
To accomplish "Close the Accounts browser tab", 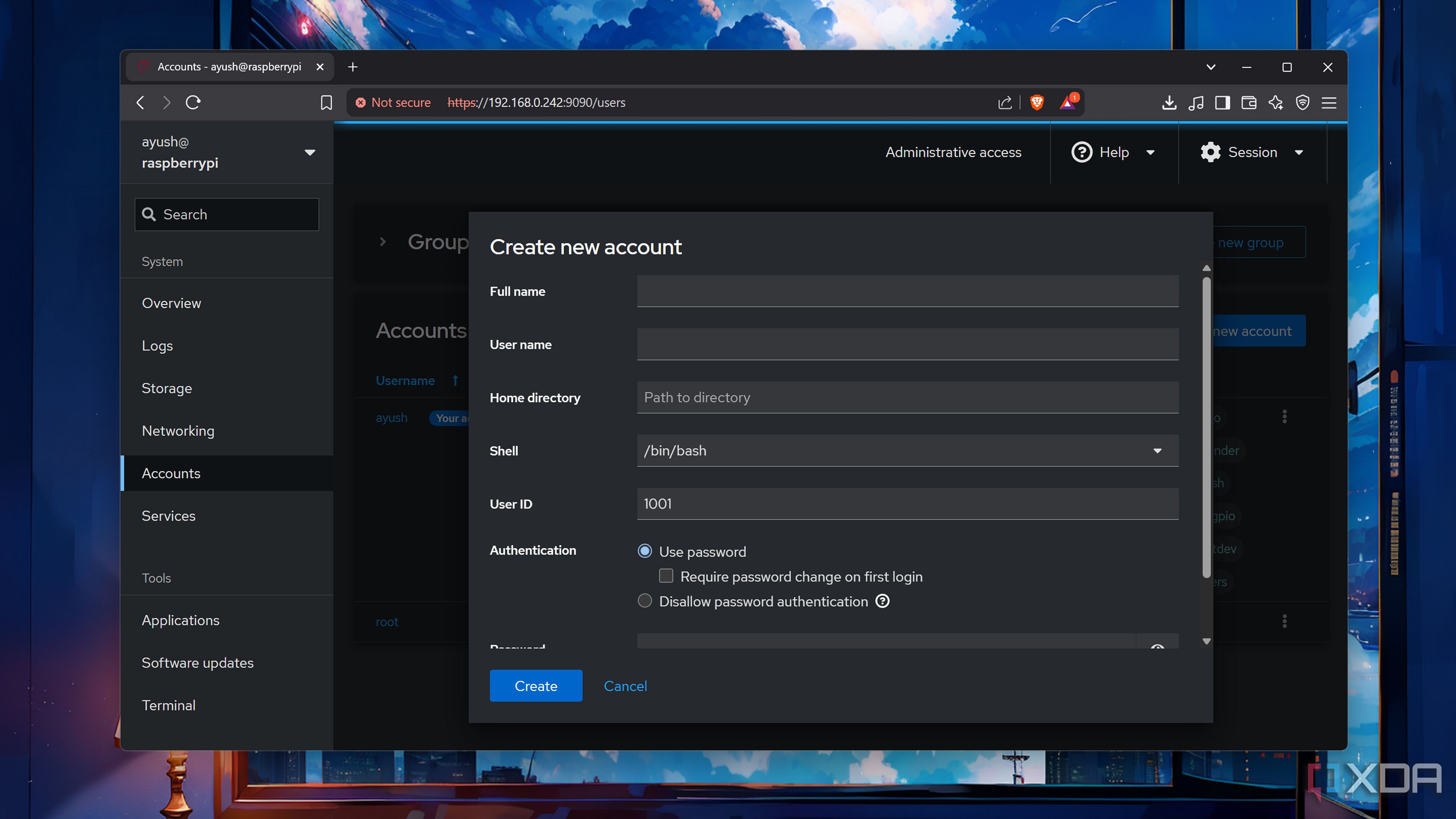I will coord(320,67).
